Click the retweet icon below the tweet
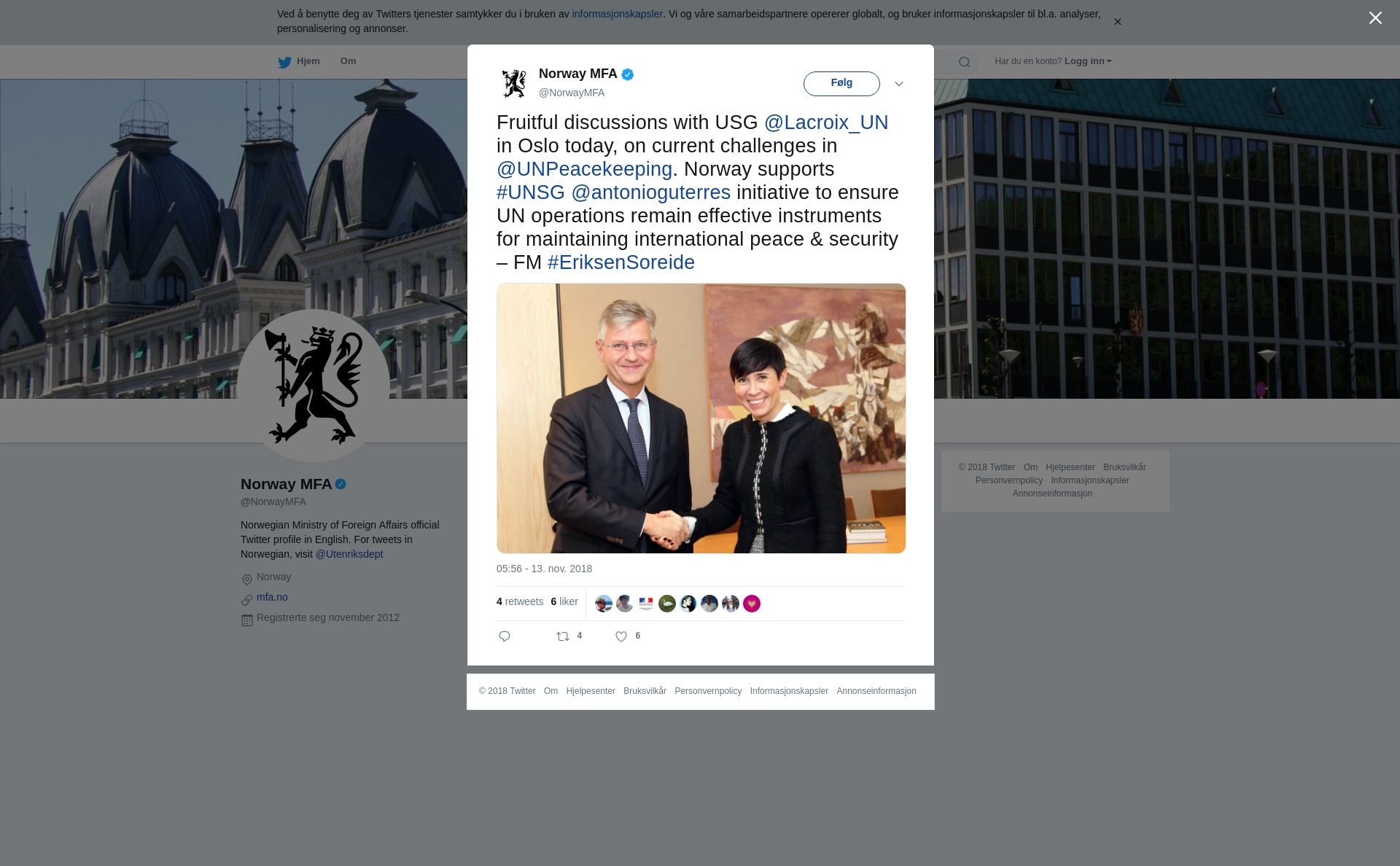This screenshot has height=866, width=1400. pyautogui.click(x=563, y=636)
